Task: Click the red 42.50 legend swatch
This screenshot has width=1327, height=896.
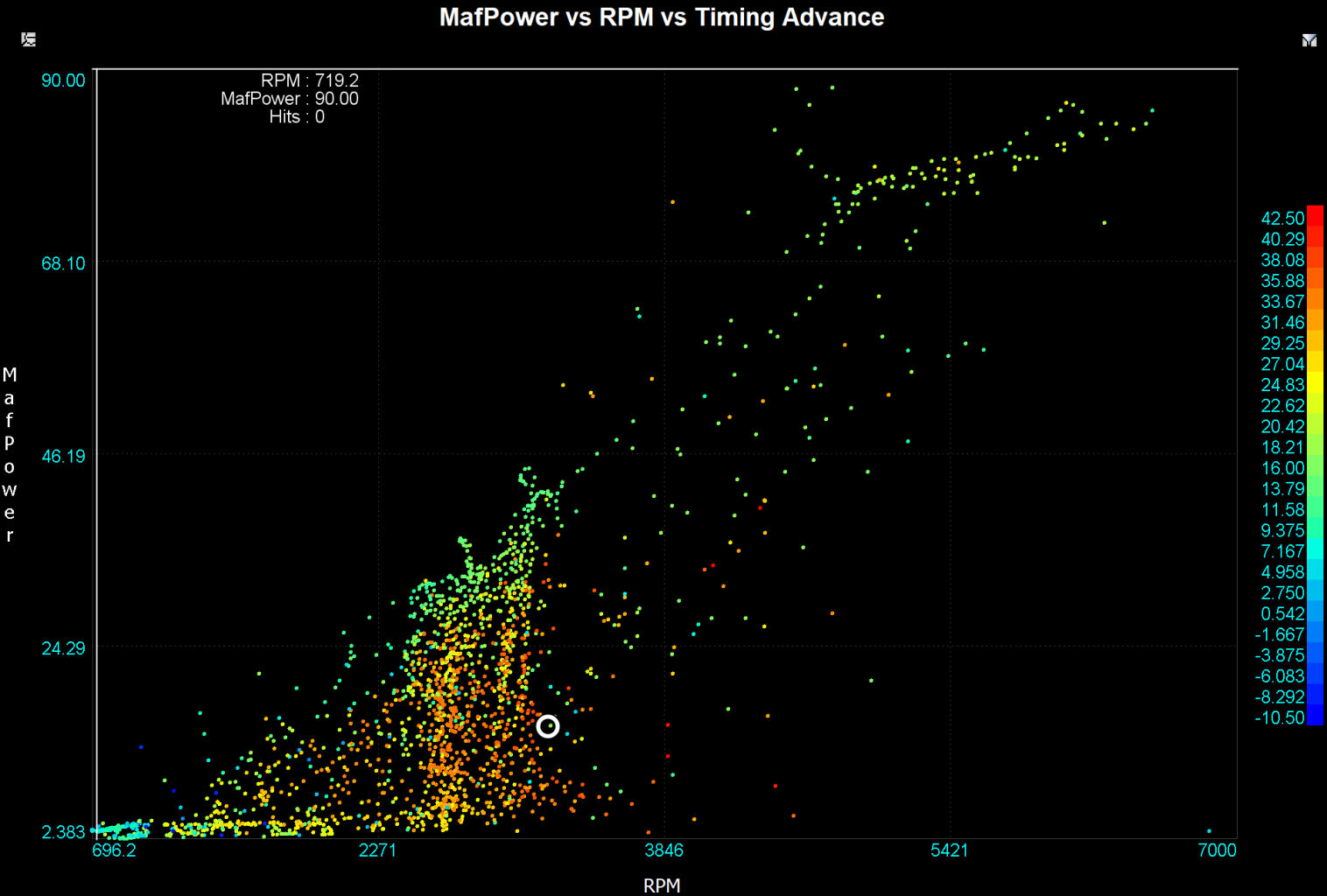Action: click(x=1314, y=217)
